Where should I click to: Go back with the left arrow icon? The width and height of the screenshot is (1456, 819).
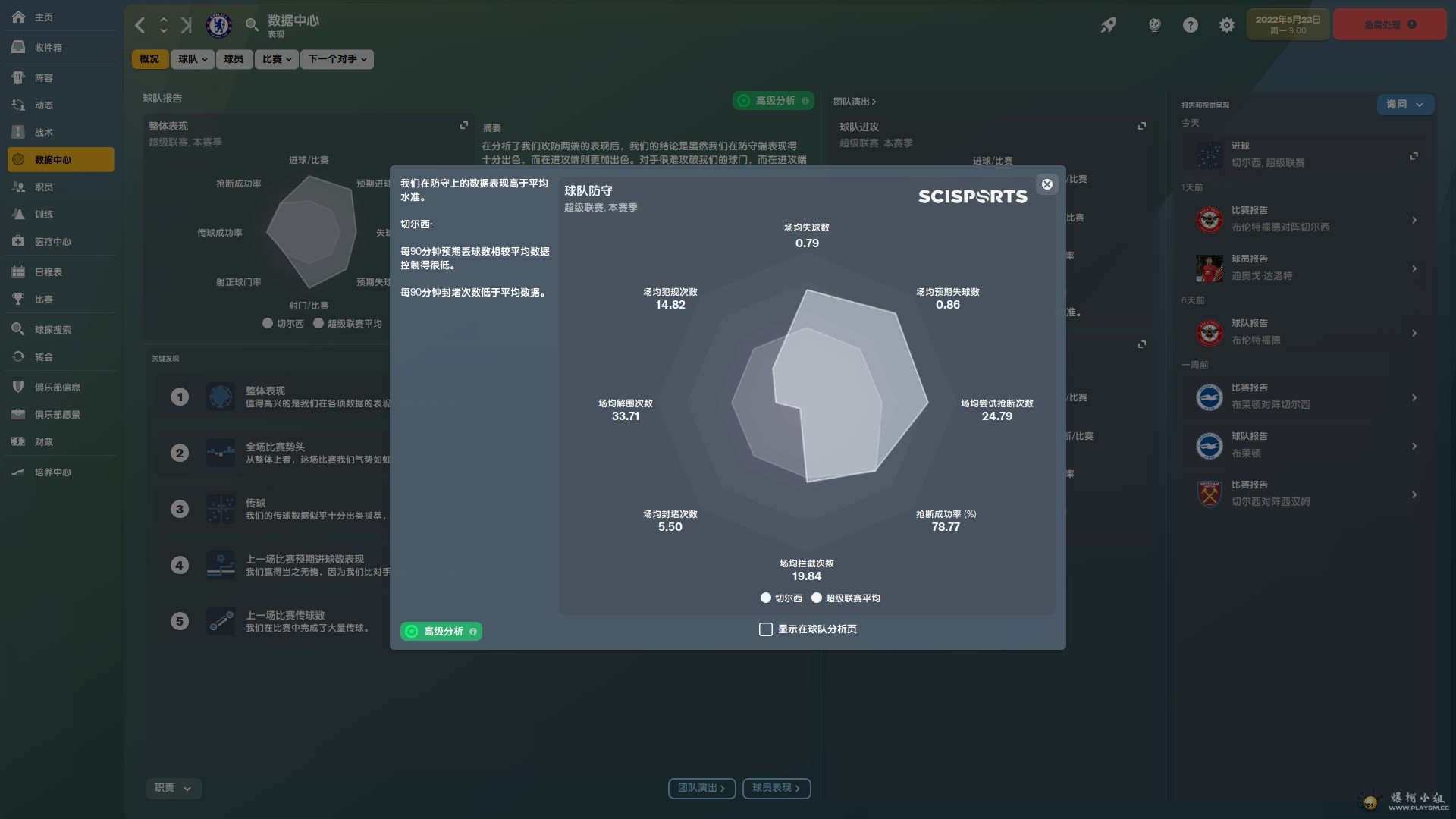point(140,25)
